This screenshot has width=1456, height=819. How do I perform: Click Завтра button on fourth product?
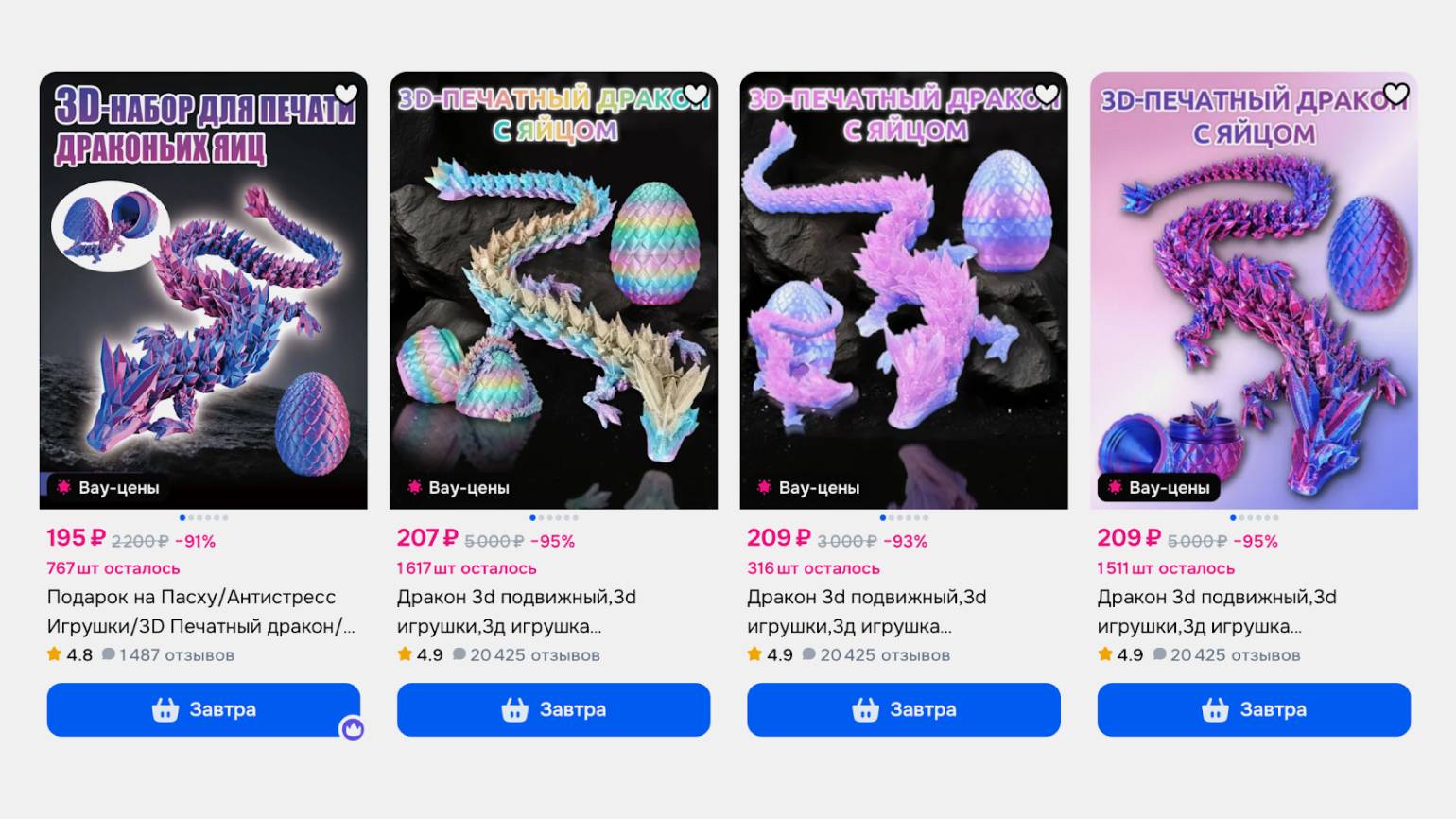coord(1254,709)
